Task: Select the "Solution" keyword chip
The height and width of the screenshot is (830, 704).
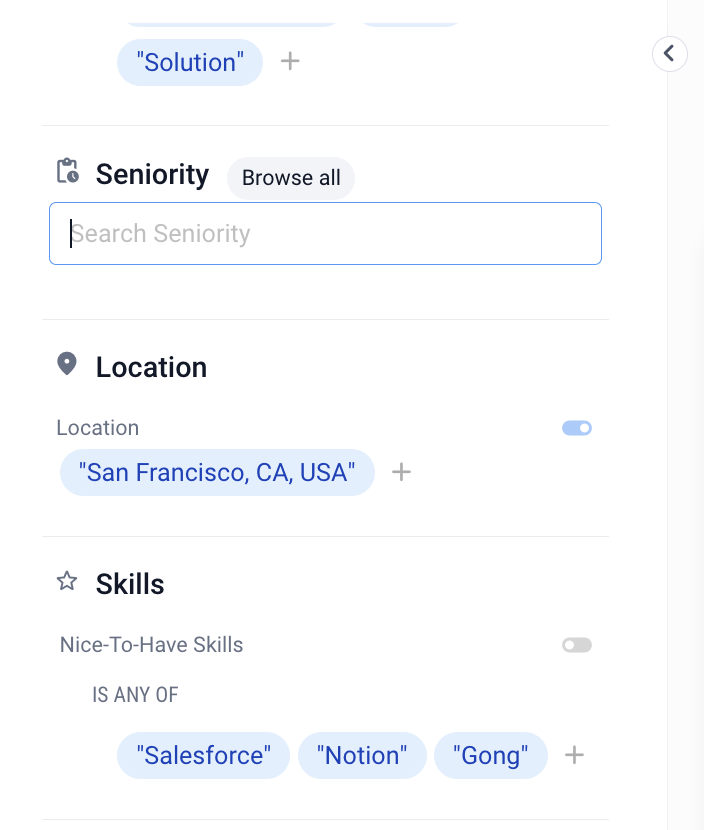Action: coord(190,62)
